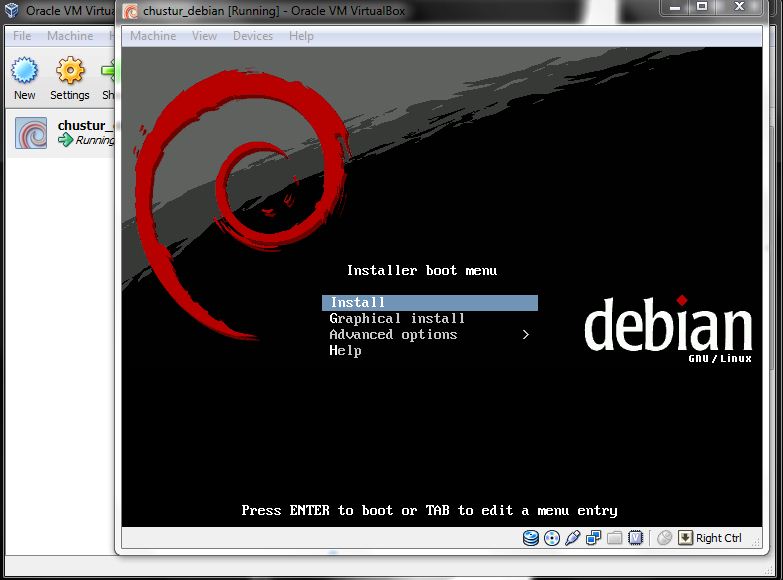Click the VM window resize grip corner
This screenshot has height=580, width=783.
coord(756,542)
